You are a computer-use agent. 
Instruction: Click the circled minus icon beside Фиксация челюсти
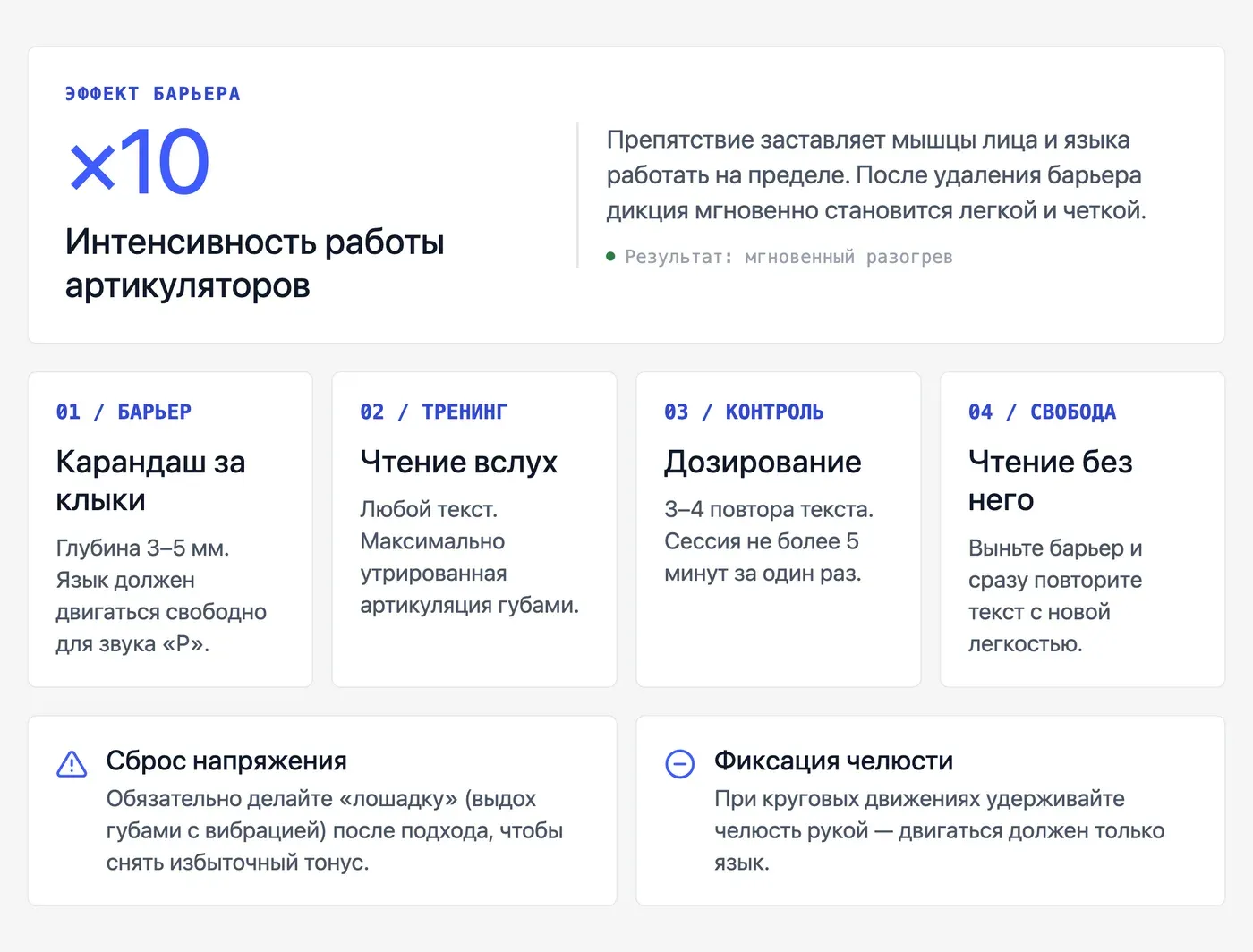[x=680, y=763]
